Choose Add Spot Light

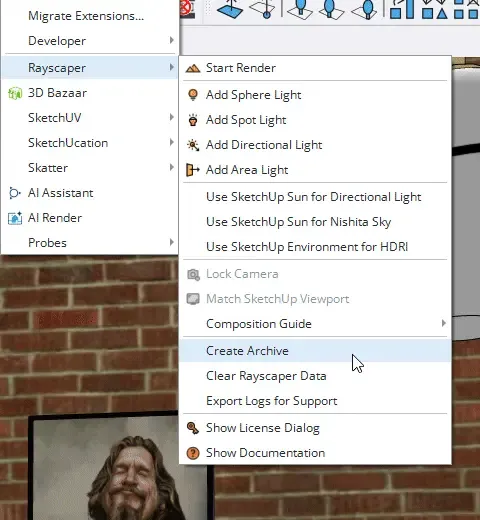315,120
